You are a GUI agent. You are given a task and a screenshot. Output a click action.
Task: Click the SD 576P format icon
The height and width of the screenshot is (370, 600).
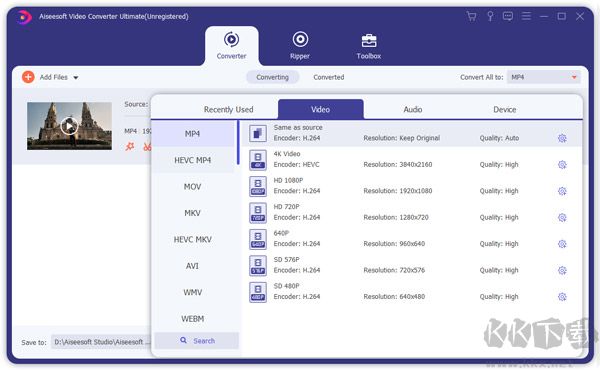pos(258,266)
